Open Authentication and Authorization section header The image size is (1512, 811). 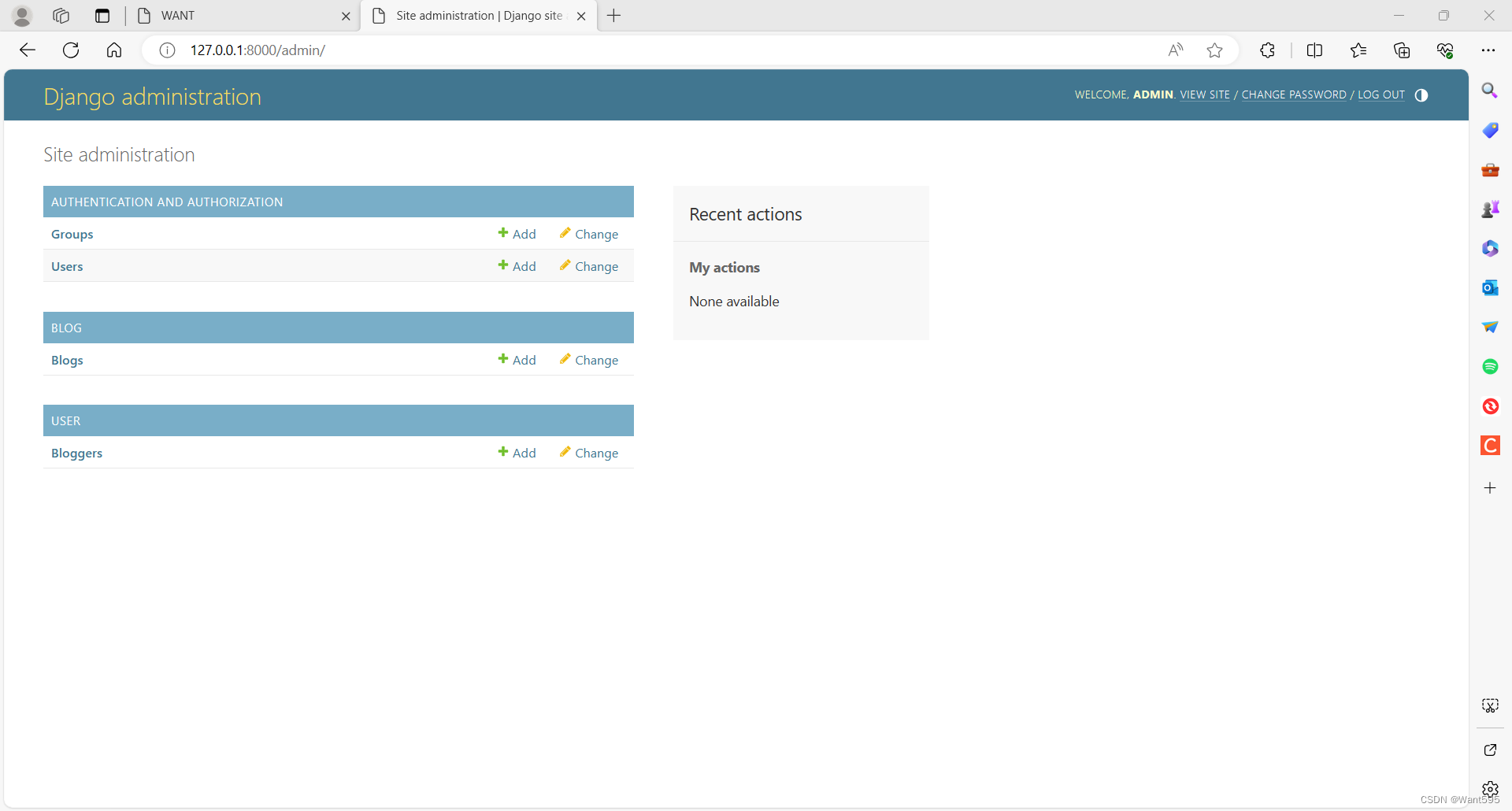click(x=167, y=202)
